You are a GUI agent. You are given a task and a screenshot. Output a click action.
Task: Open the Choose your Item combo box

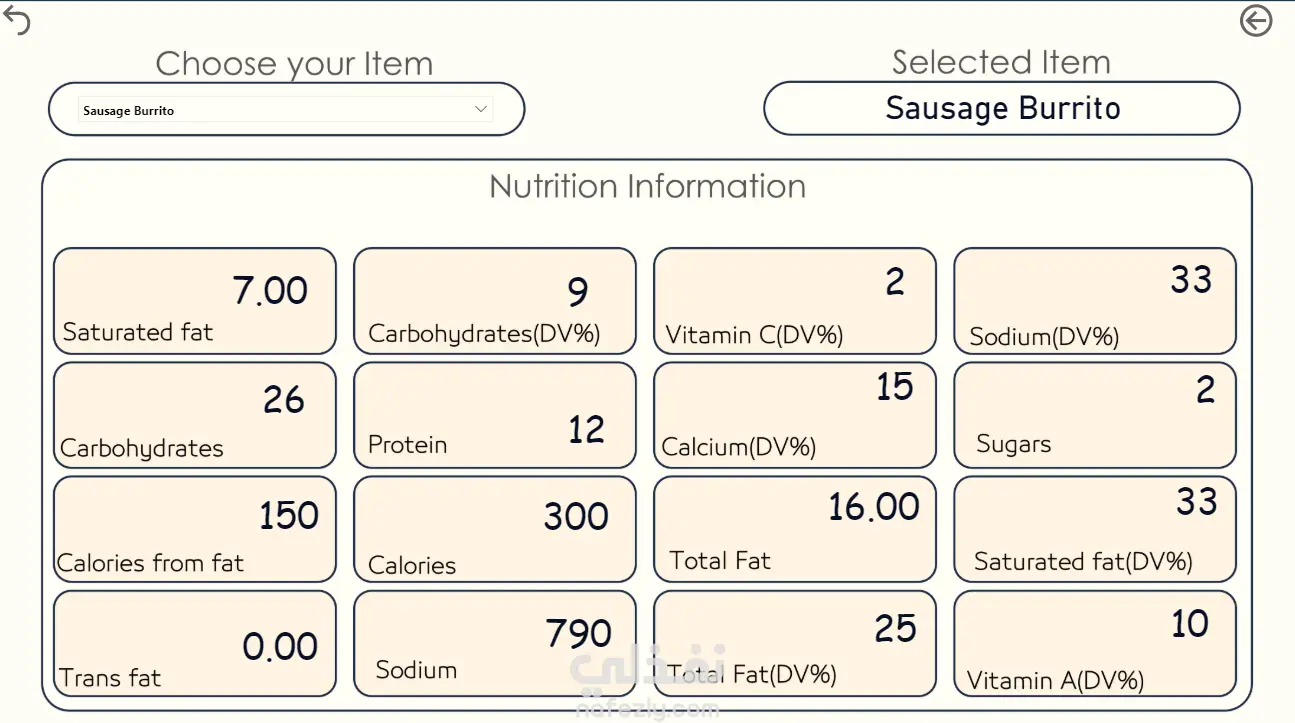[x=286, y=109]
